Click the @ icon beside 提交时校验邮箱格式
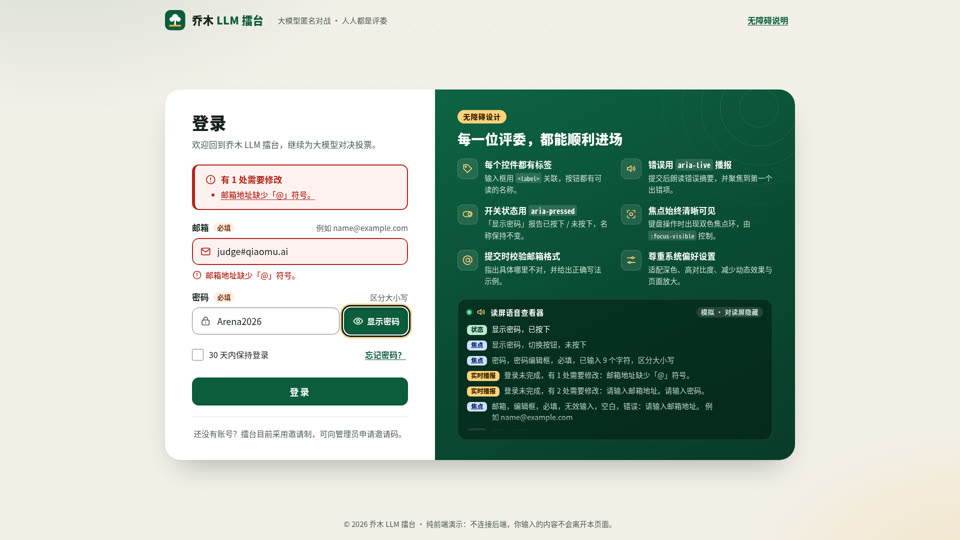This screenshot has height=540, width=960. 467,260
